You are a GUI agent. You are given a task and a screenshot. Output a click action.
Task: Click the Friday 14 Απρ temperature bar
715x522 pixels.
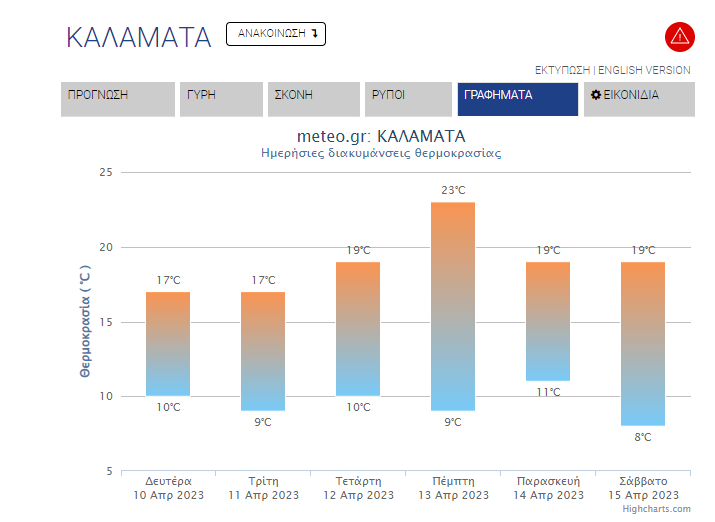548,321
